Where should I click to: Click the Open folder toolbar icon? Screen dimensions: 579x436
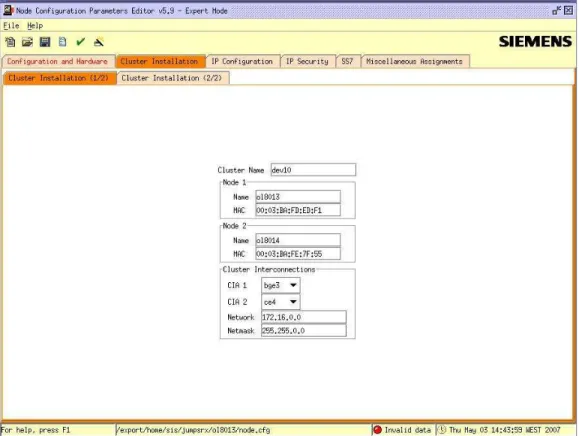click(x=27, y=42)
